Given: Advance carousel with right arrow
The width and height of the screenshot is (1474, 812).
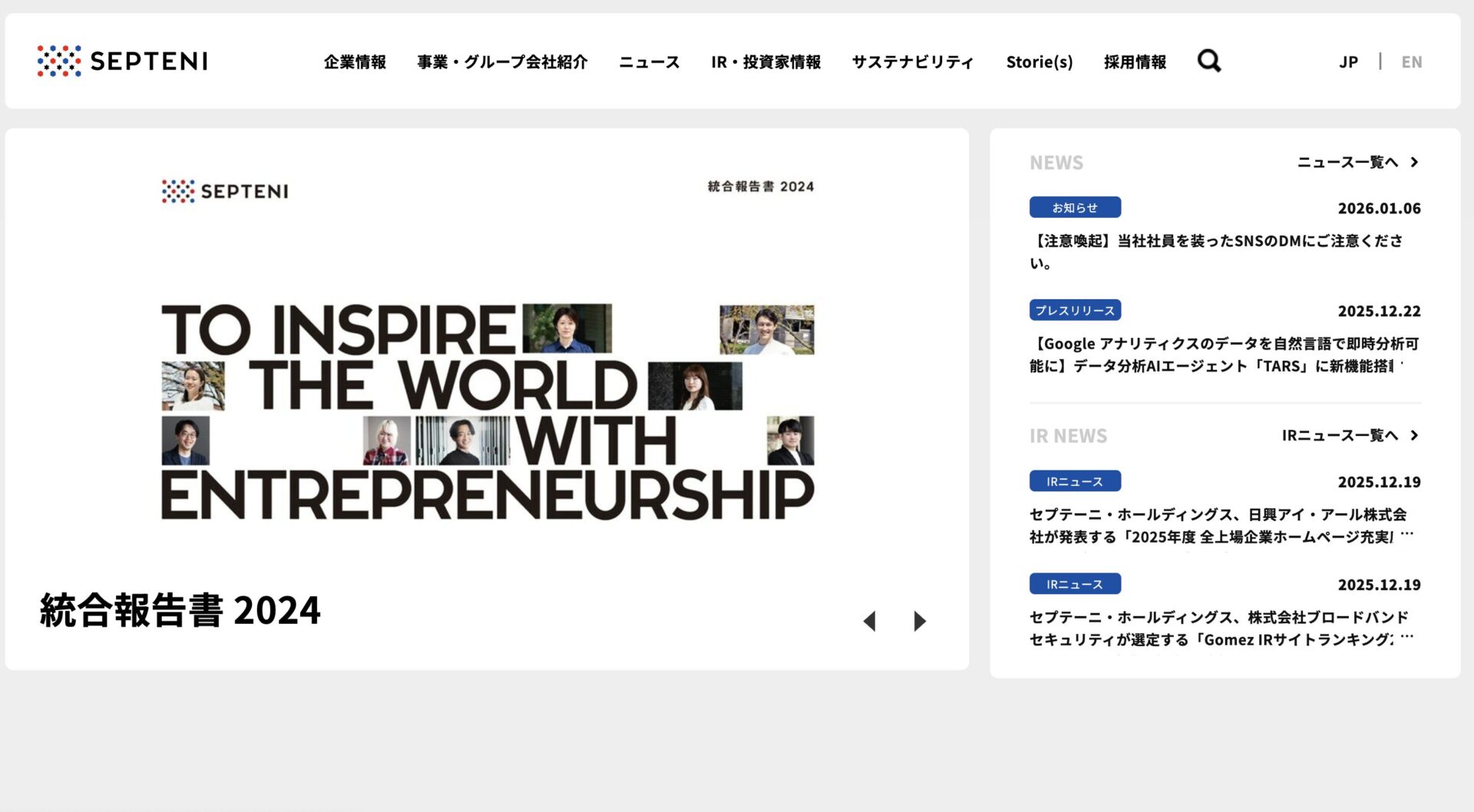Looking at the screenshot, I should tap(920, 621).
